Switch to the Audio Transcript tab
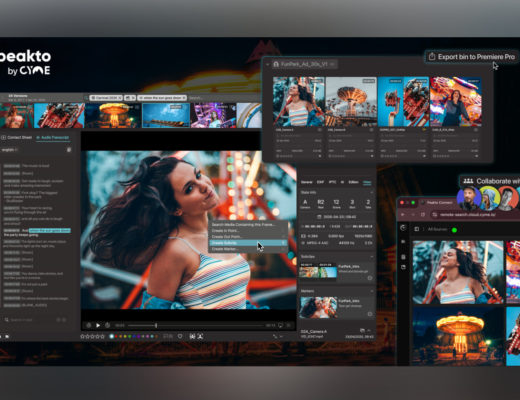The width and height of the screenshot is (520, 400). pyautogui.click(x=52, y=137)
